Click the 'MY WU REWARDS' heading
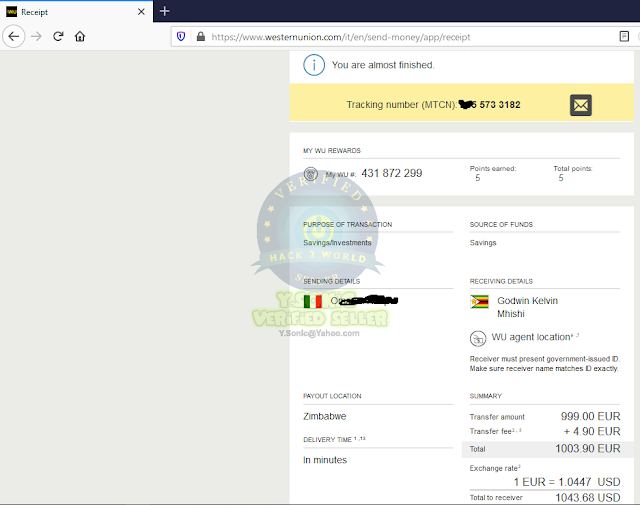The image size is (640, 505). click(332, 151)
